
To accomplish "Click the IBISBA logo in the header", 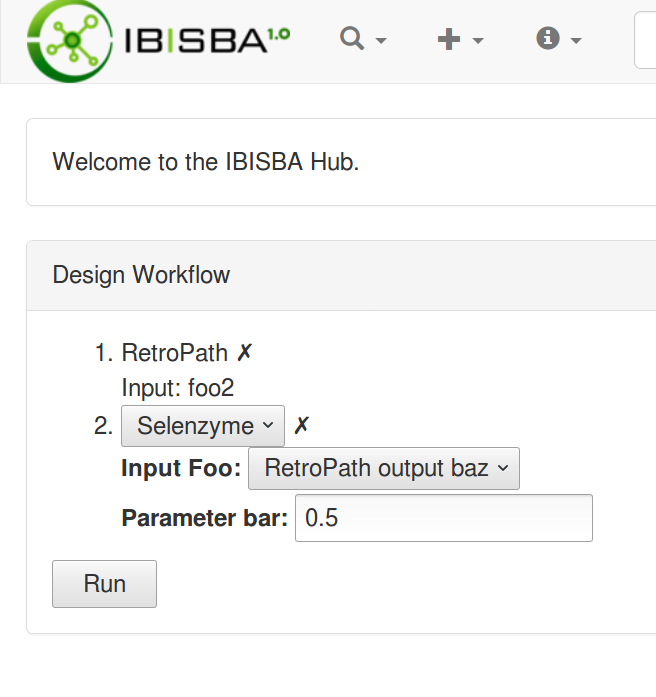I will click(158, 41).
